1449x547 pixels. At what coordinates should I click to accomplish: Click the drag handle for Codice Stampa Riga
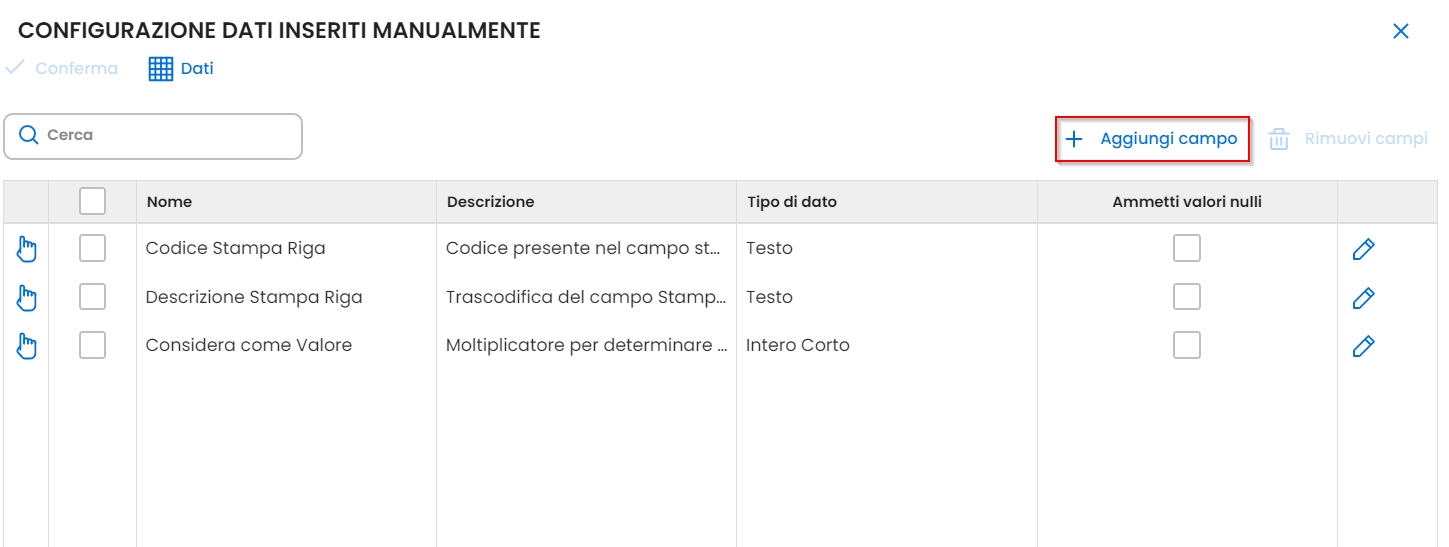(x=27, y=249)
